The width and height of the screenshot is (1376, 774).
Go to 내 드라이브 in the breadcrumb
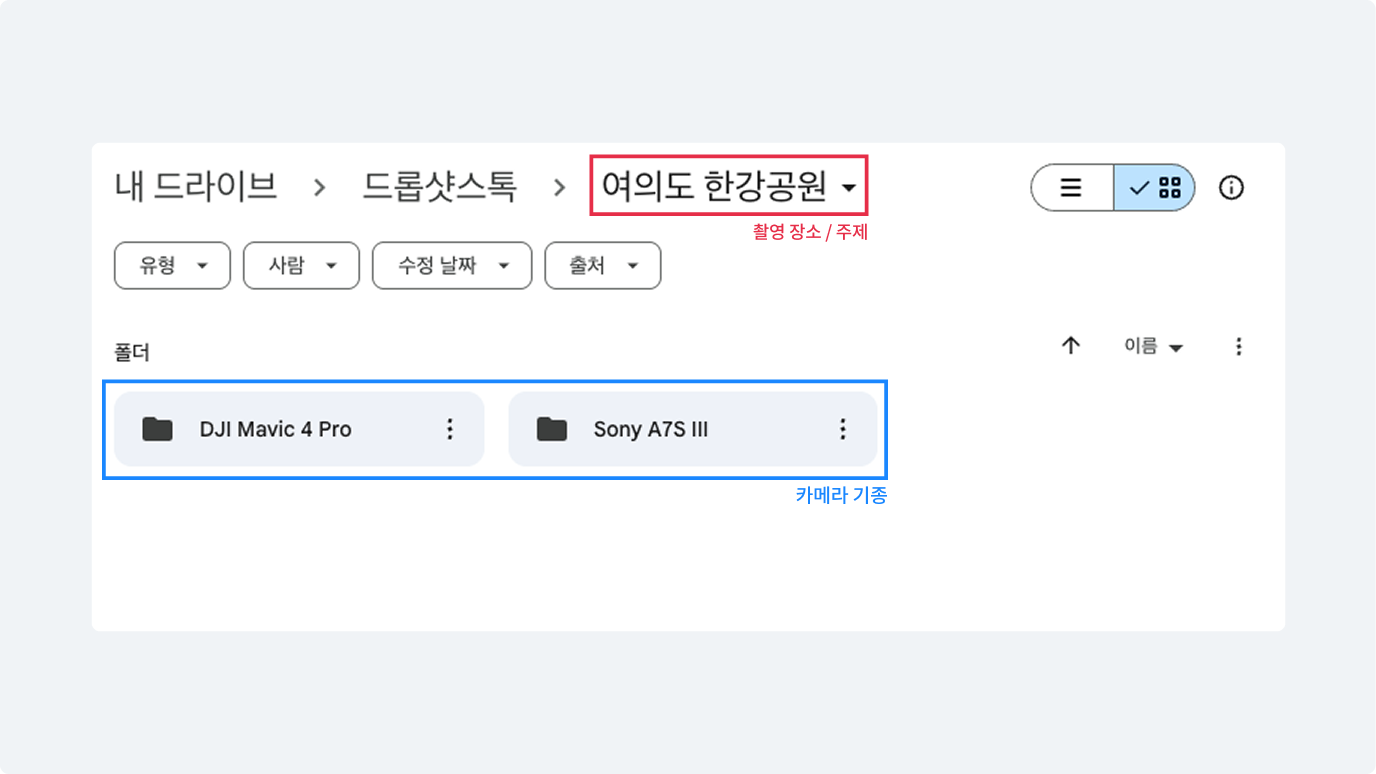(x=196, y=186)
